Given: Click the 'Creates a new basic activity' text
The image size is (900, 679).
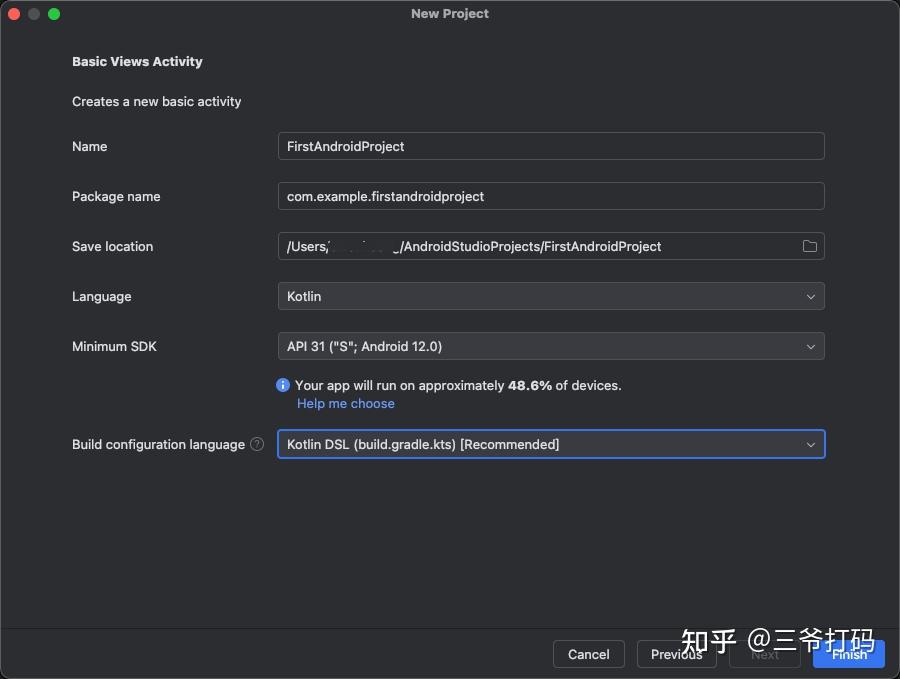Looking at the screenshot, I should click(x=157, y=102).
